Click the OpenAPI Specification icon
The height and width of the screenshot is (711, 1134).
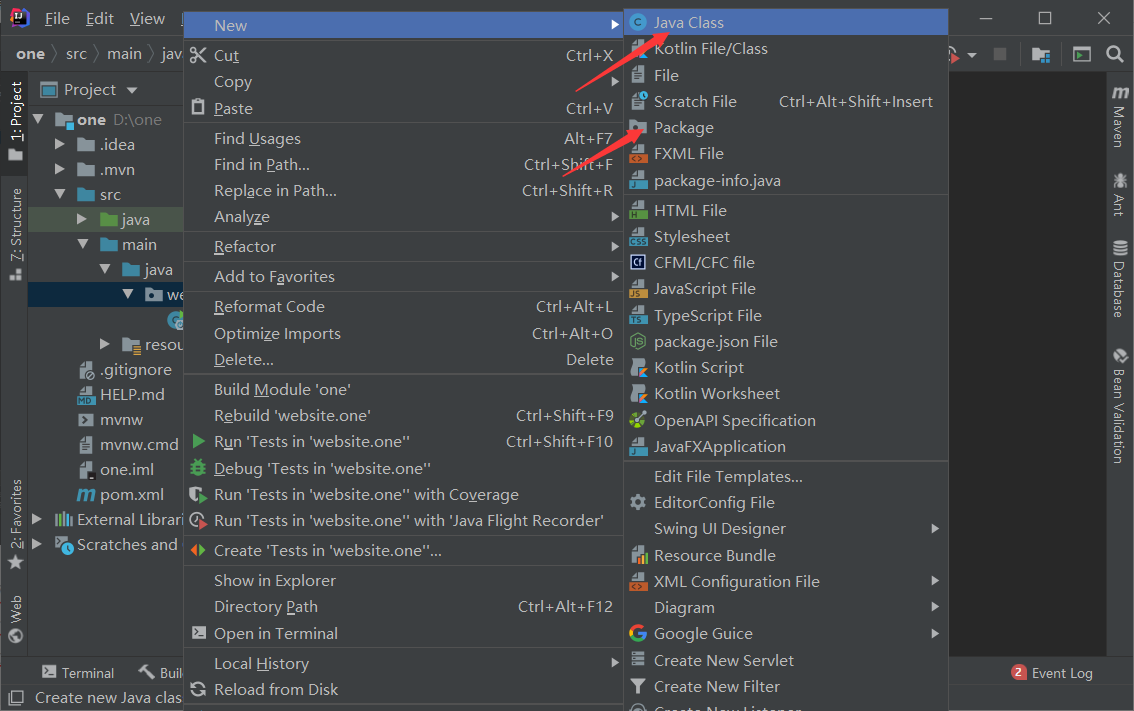638,420
